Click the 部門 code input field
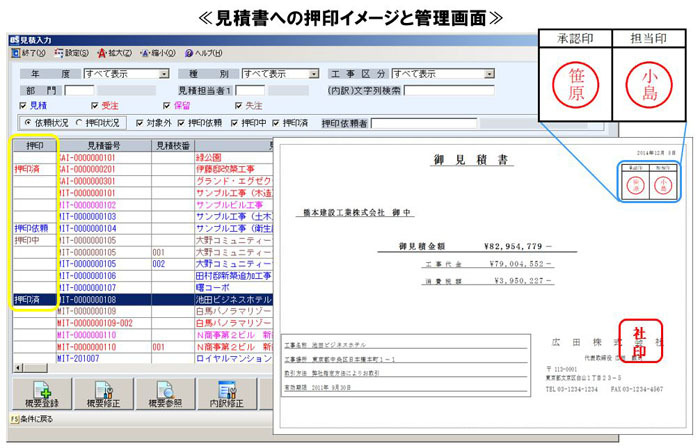Image resolution: width=700 pixels, height=448 pixels. 79,91
